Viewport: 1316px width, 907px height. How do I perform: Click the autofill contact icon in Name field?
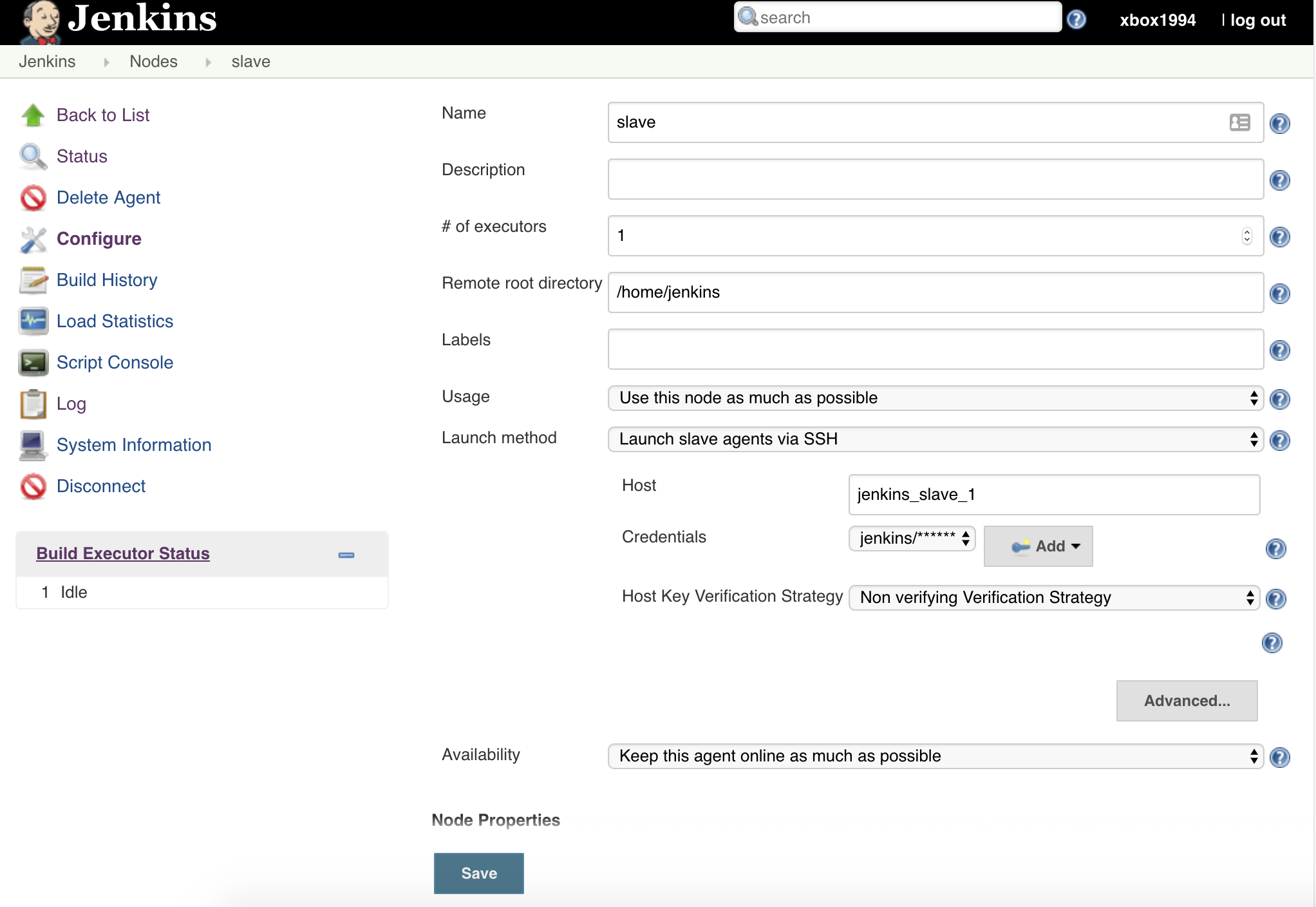pyautogui.click(x=1239, y=122)
